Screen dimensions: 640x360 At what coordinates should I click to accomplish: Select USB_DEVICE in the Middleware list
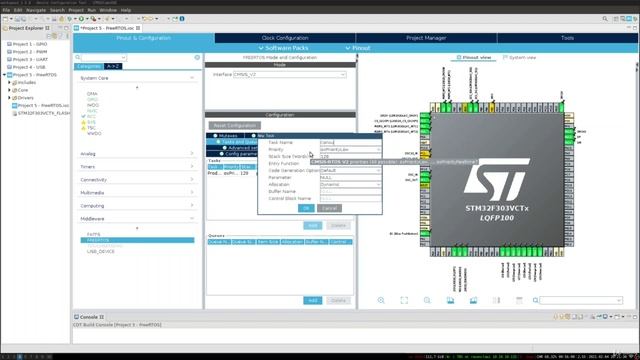pos(100,251)
